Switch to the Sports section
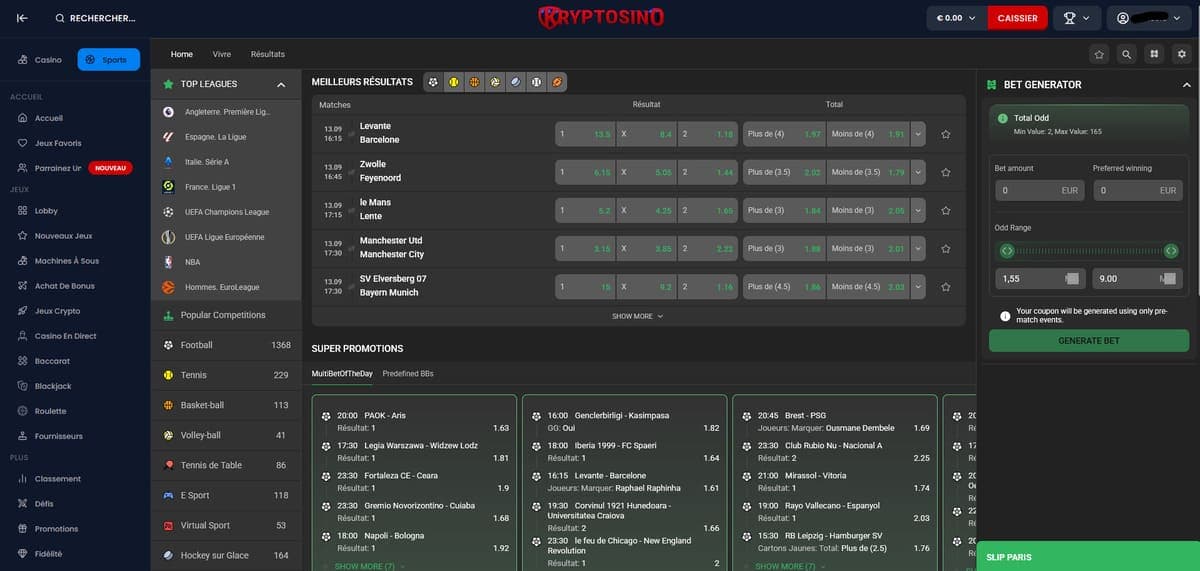1200x571 pixels. [x=109, y=60]
